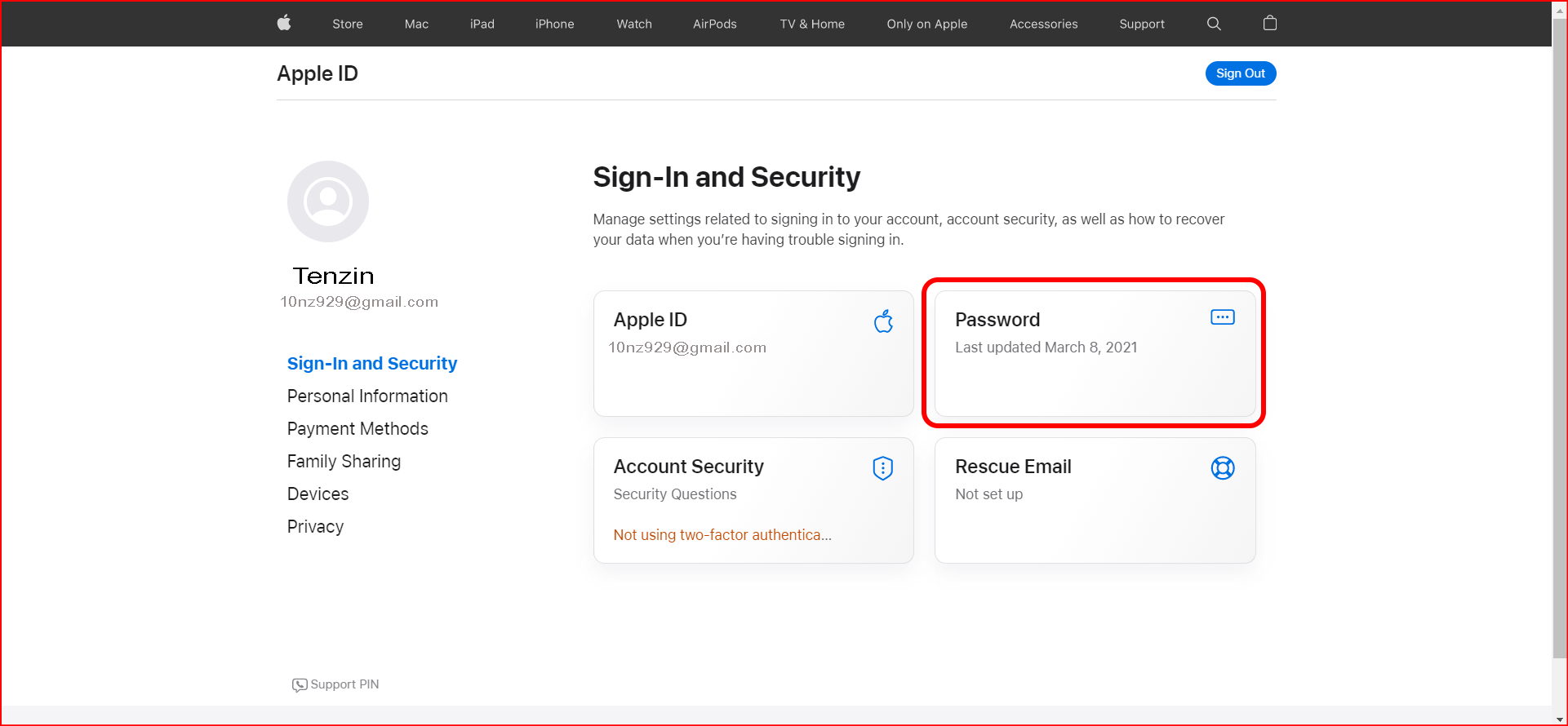Open Personal Information from the sidebar
The height and width of the screenshot is (726, 1568).
point(366,396)
